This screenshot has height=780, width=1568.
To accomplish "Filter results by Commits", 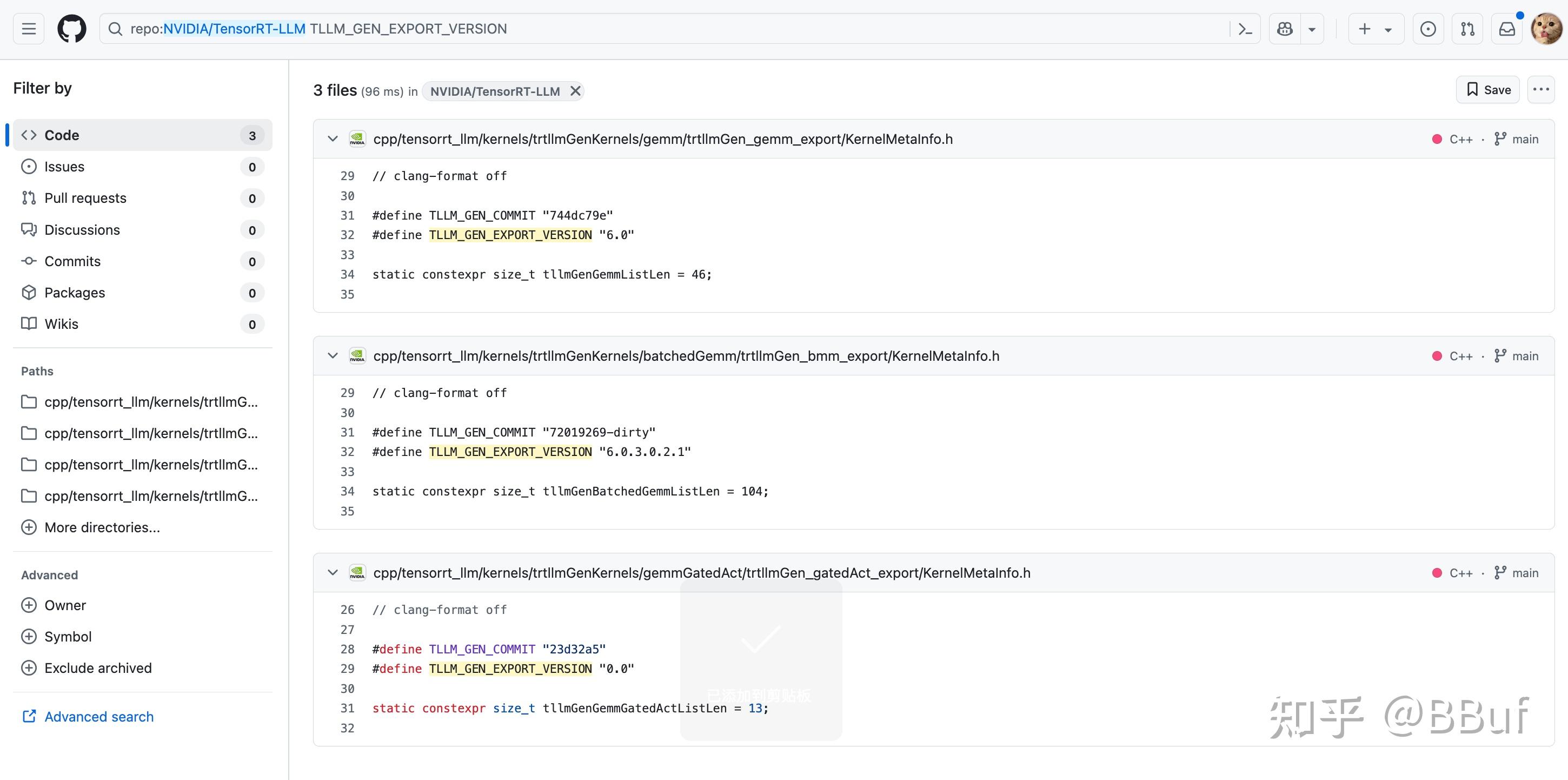I will (x=72, y=261).
